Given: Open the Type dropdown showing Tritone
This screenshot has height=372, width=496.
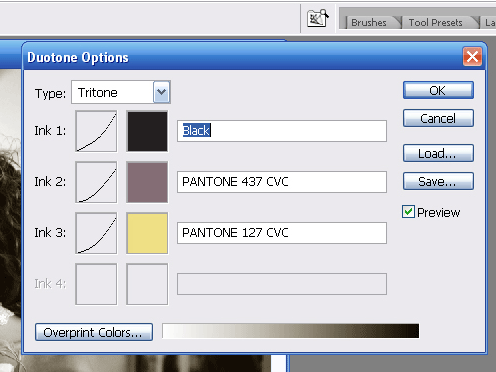Looking at the screenshot, I should pyautogui.click(x=121, y=92).
